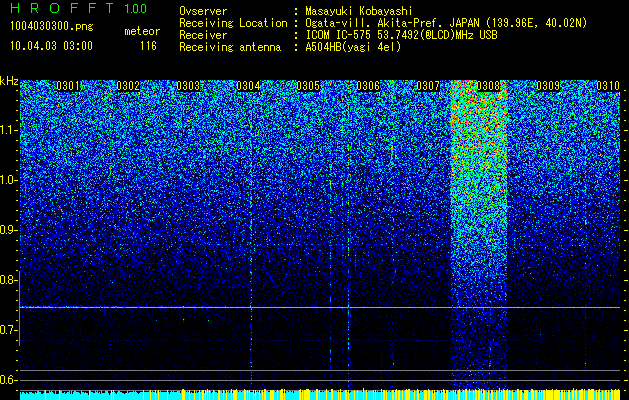
Task: Click the observer name Masayuki Kobayashi
Action: 358,12
